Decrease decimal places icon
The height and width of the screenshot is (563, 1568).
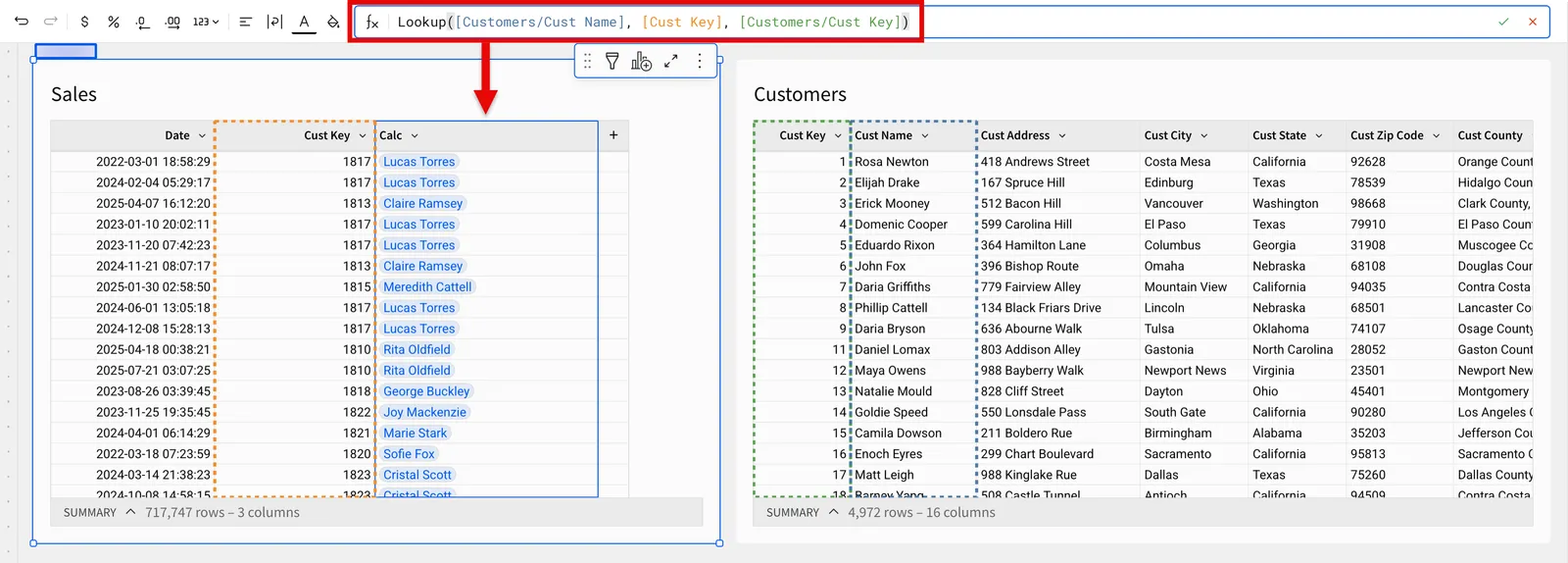pos(143,22)
